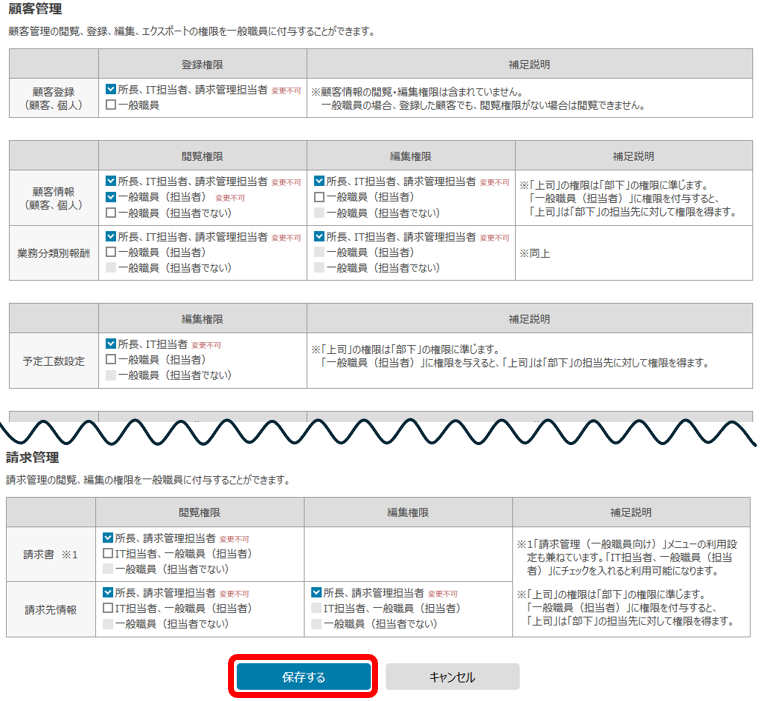Screen dimensions: 778x701
Task: Check IT担当者、一般職員（担当者） for 請求書 閲覧権限
Action: [x=109, y=553]
